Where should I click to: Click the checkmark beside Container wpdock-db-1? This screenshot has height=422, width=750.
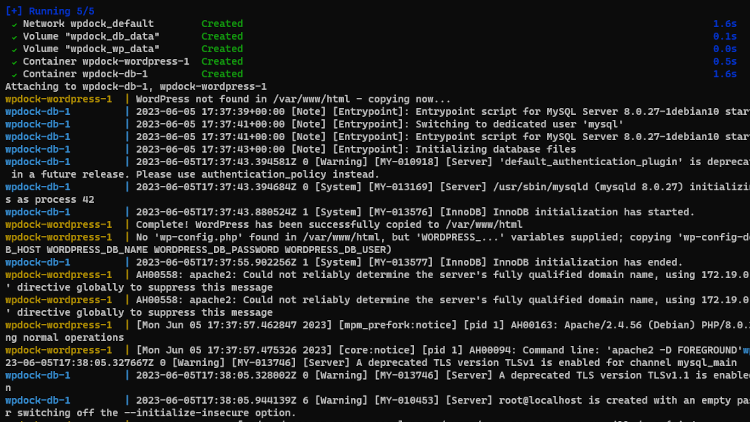click(x=14, y=75)
